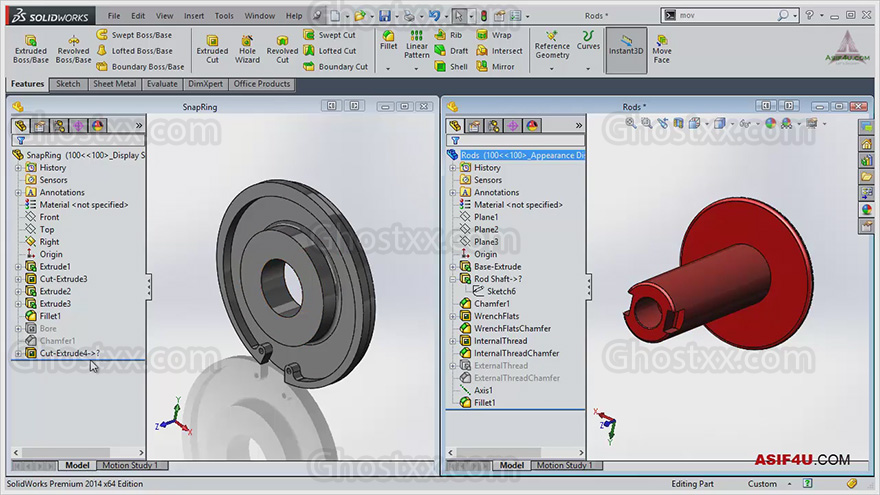The image size is (880, 495).
Task: Click the Undo icon in top toolbar
Action: tap(434, 16)
